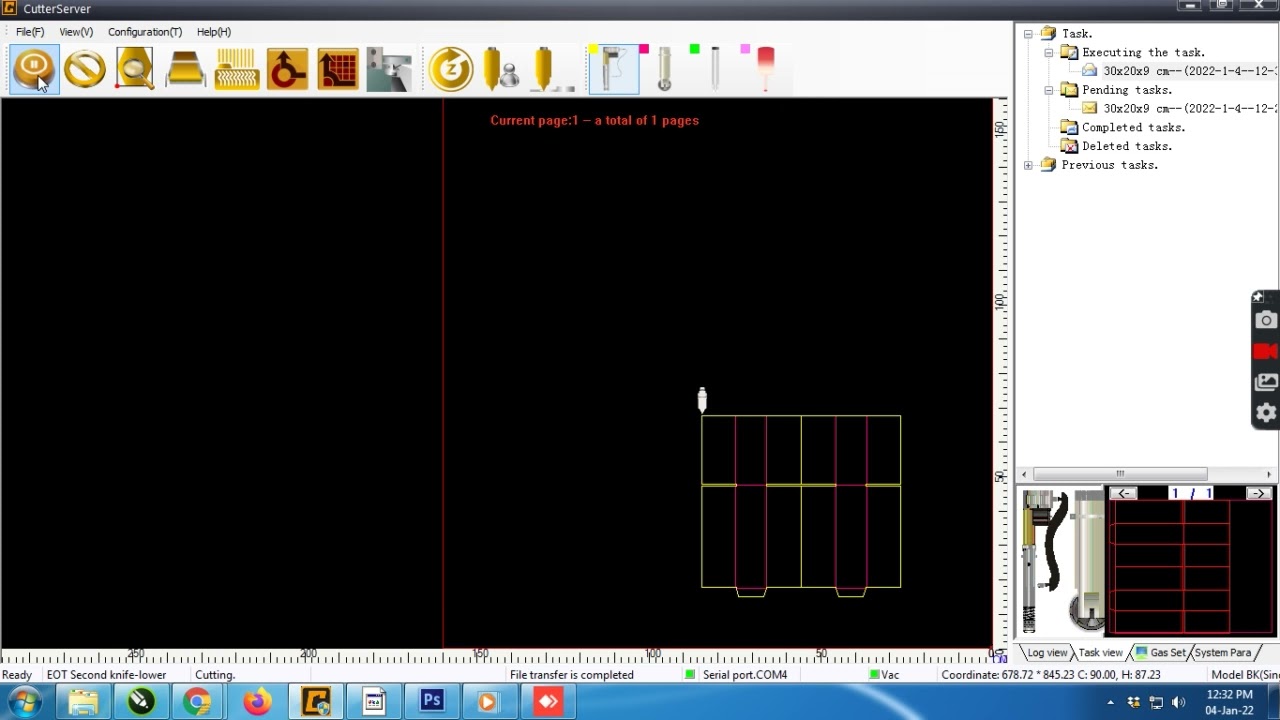Expand the Previous tasks node
1280x720 pixels.
click(x=1028, y=165)
